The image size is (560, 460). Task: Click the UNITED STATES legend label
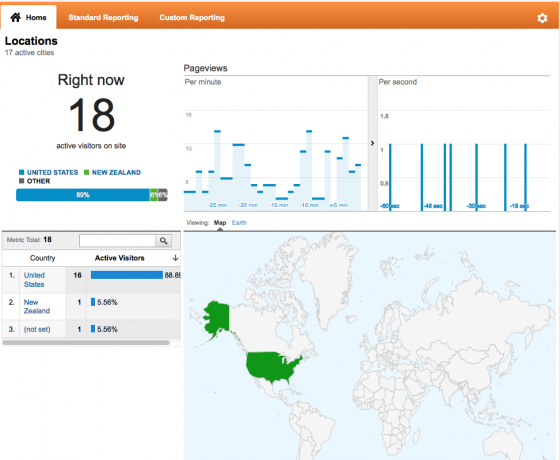(52, 172)
